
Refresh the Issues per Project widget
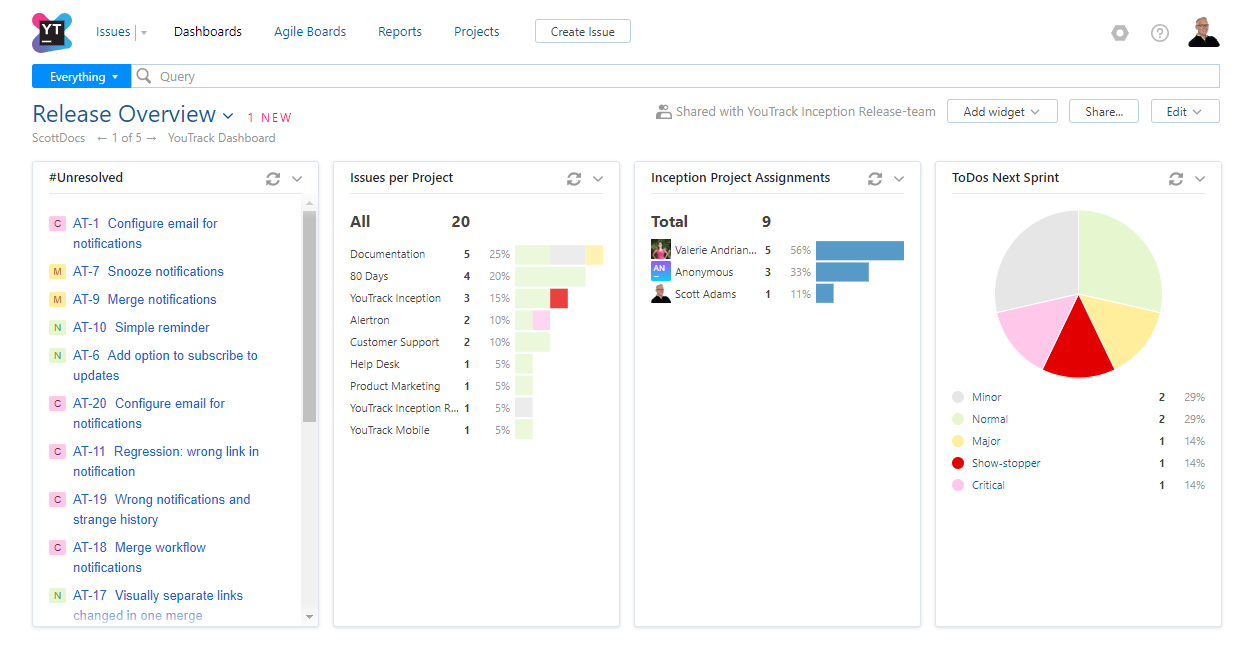(574, 179)
